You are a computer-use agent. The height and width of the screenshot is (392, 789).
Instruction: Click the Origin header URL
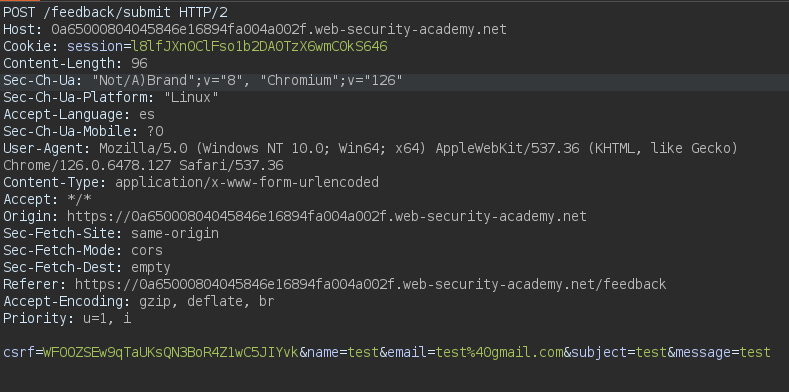[327, 217]
